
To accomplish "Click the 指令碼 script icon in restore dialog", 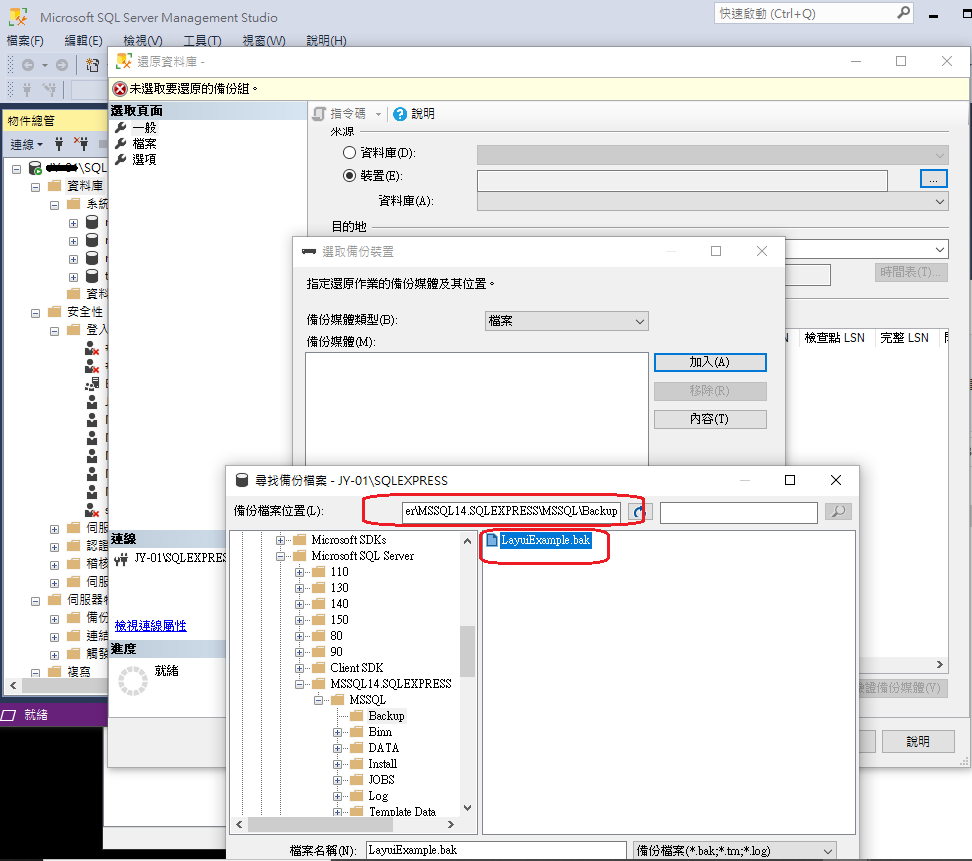I will click(x=319, y=114).
